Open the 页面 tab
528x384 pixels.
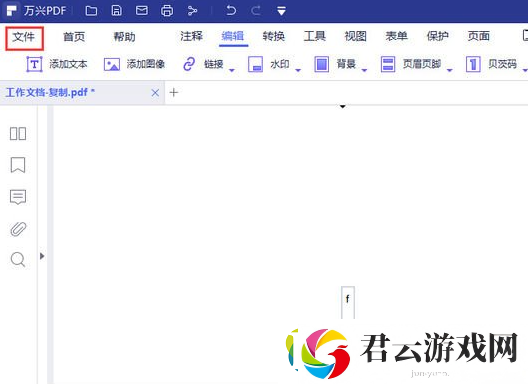point(478,36)
